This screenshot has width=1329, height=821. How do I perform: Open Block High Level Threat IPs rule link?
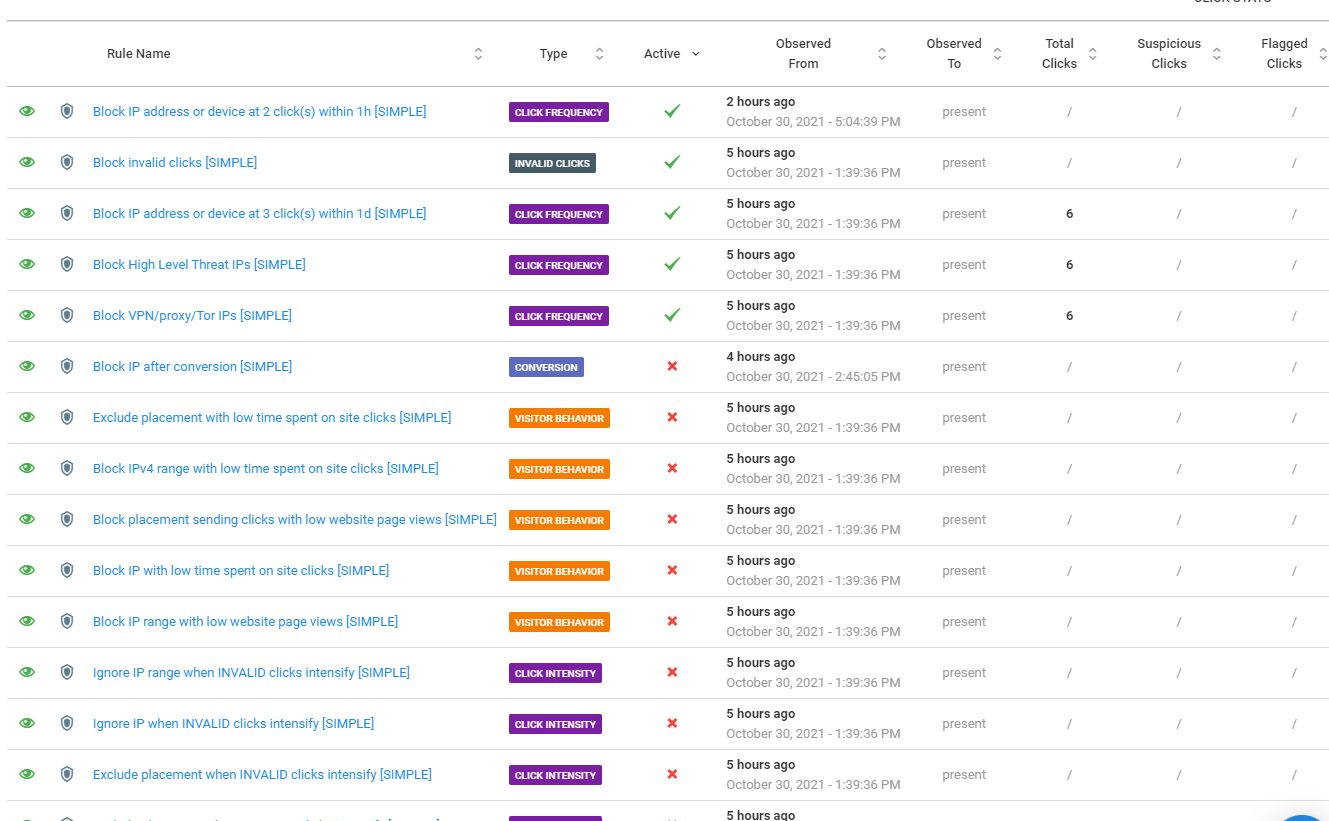[199, 265]
